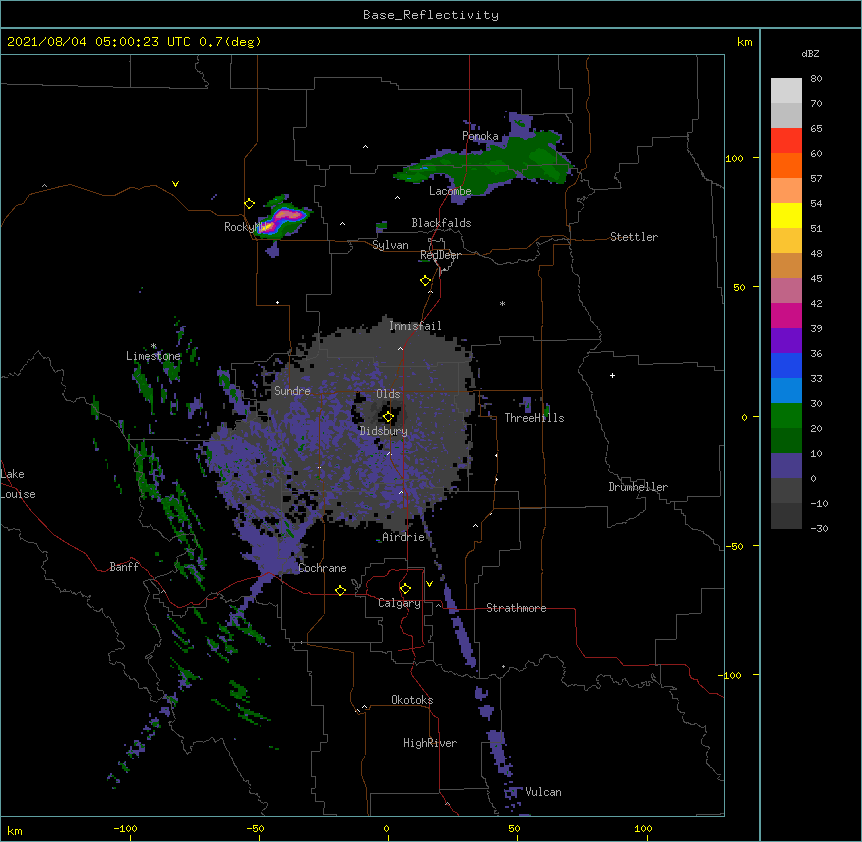862x842 pixels.
Task: Click the 50 tick label on the right axis
Action: click(739, 287)
